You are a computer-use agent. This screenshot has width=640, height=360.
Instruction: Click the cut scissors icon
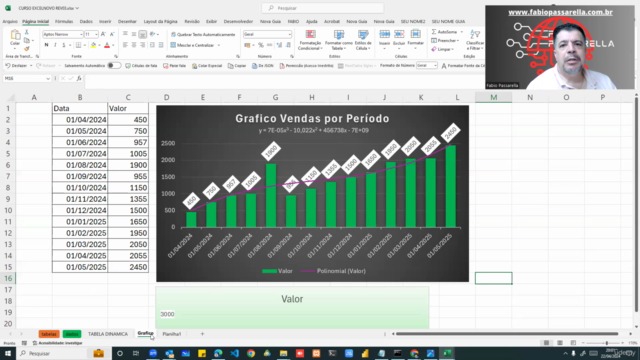pyautogui.click(x=27, y=32)
